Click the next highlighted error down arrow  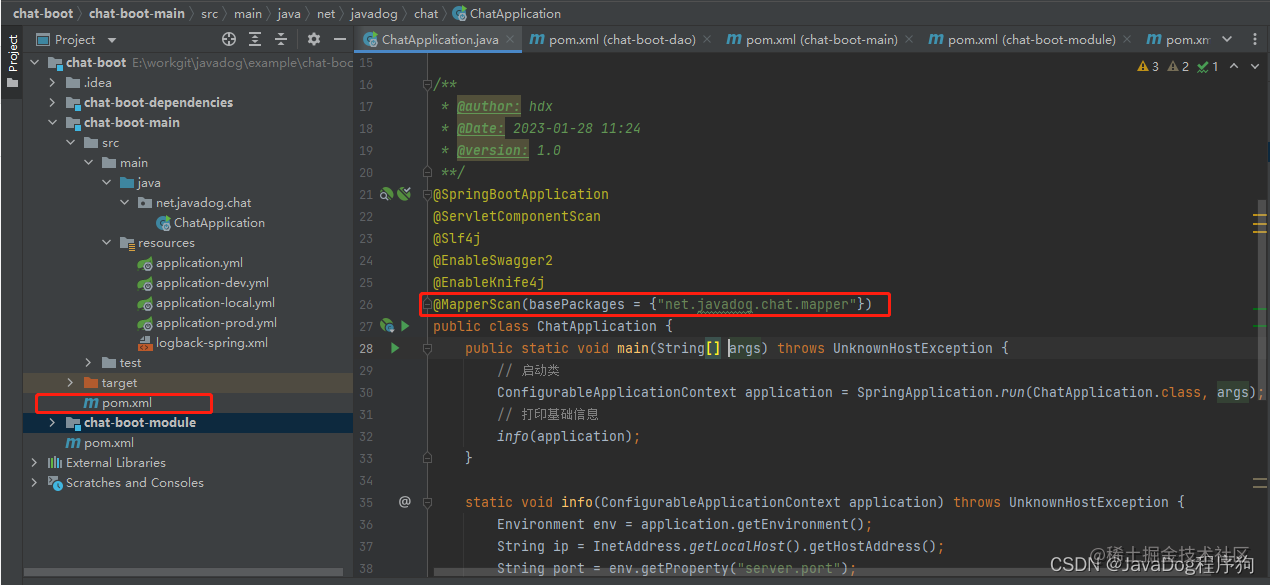(x=1254, y=66)
